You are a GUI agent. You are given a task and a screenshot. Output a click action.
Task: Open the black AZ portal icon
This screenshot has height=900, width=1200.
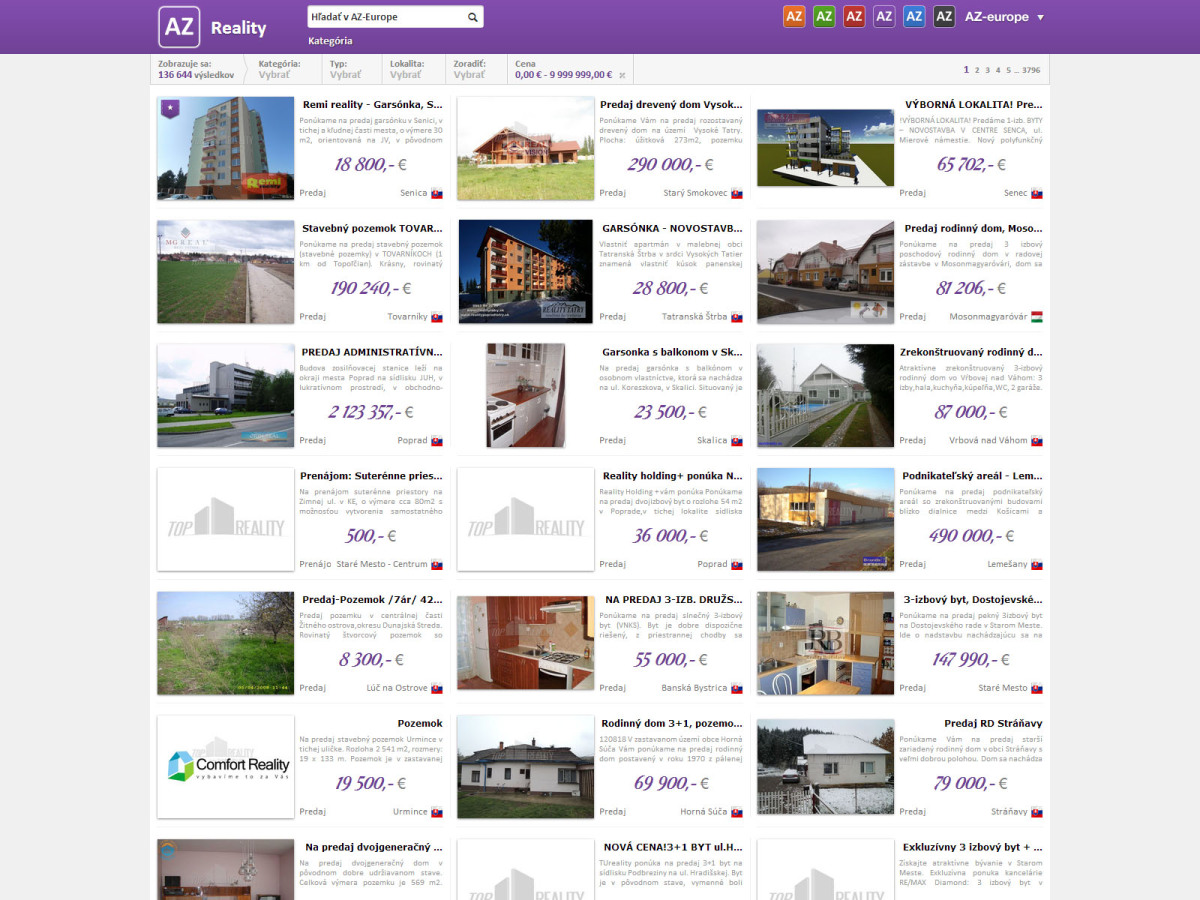point(944,16)
